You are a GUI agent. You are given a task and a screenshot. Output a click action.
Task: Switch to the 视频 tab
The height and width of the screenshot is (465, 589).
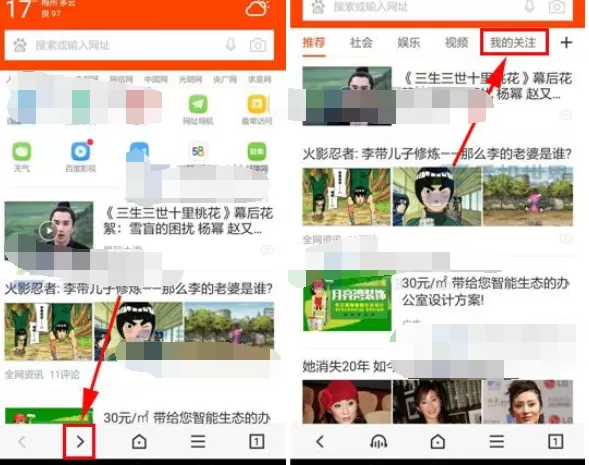coord(456,42)
